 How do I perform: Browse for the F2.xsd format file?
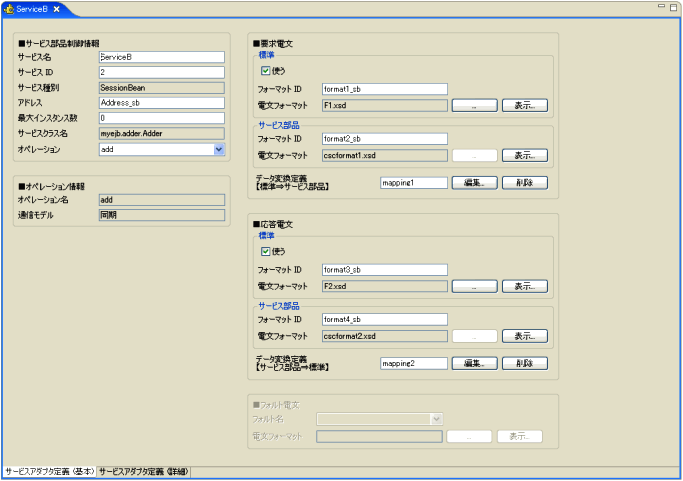click(474, 286)
